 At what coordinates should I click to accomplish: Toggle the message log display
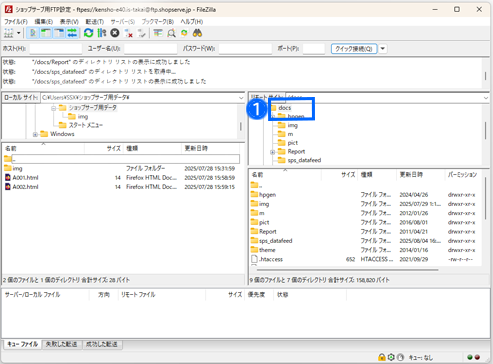33,33
